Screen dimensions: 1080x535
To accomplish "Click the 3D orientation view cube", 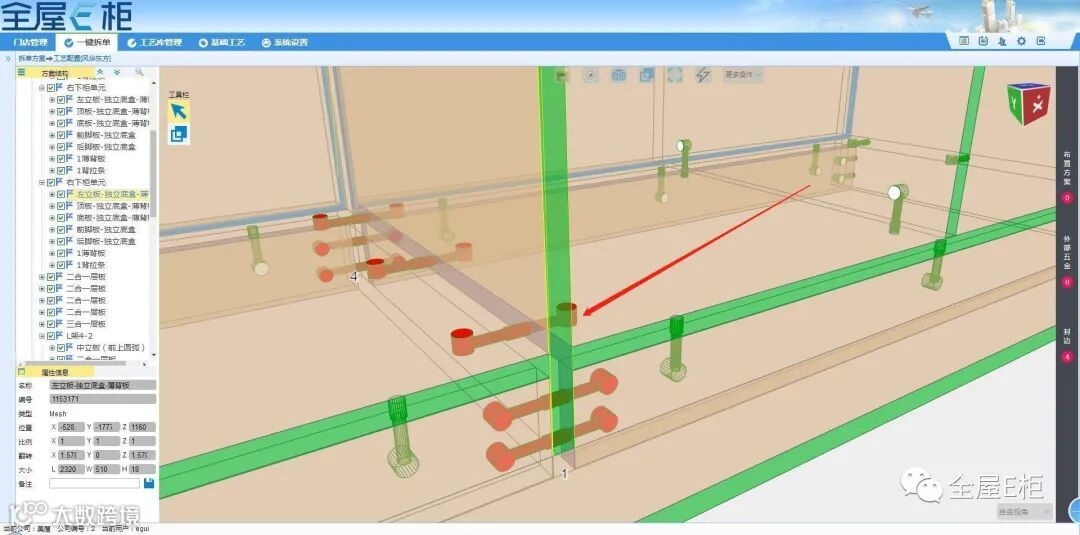I will point(1028,103).
